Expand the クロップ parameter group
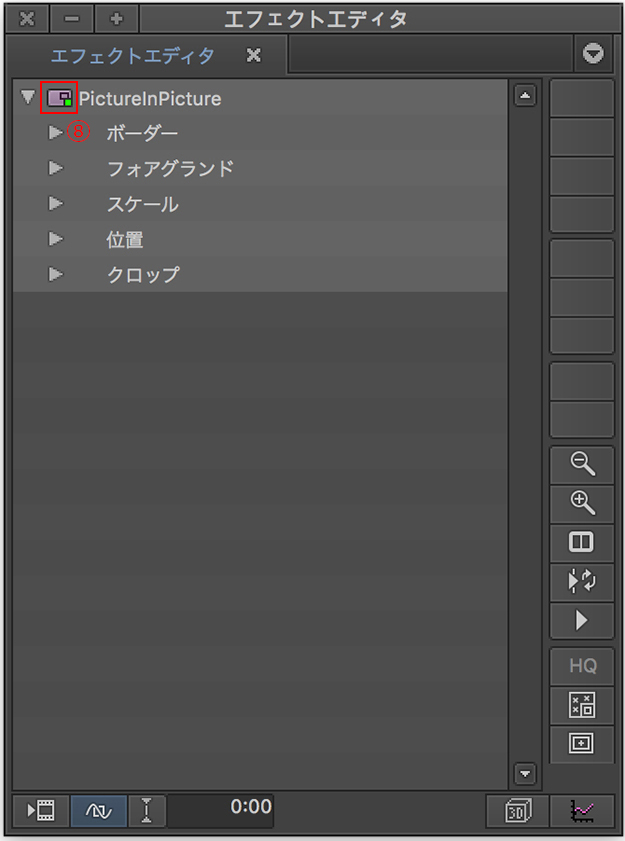This screenshot has height=841, width=625. click(x=56, y=274)
